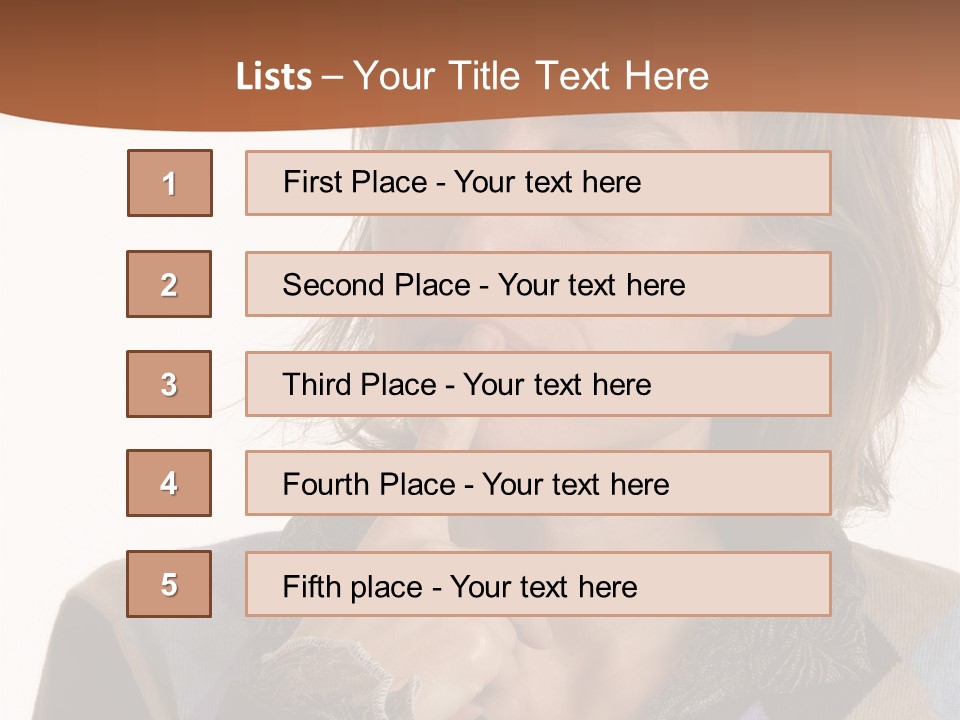
Task: Click the Third Place text box
Action: (538, 384)
